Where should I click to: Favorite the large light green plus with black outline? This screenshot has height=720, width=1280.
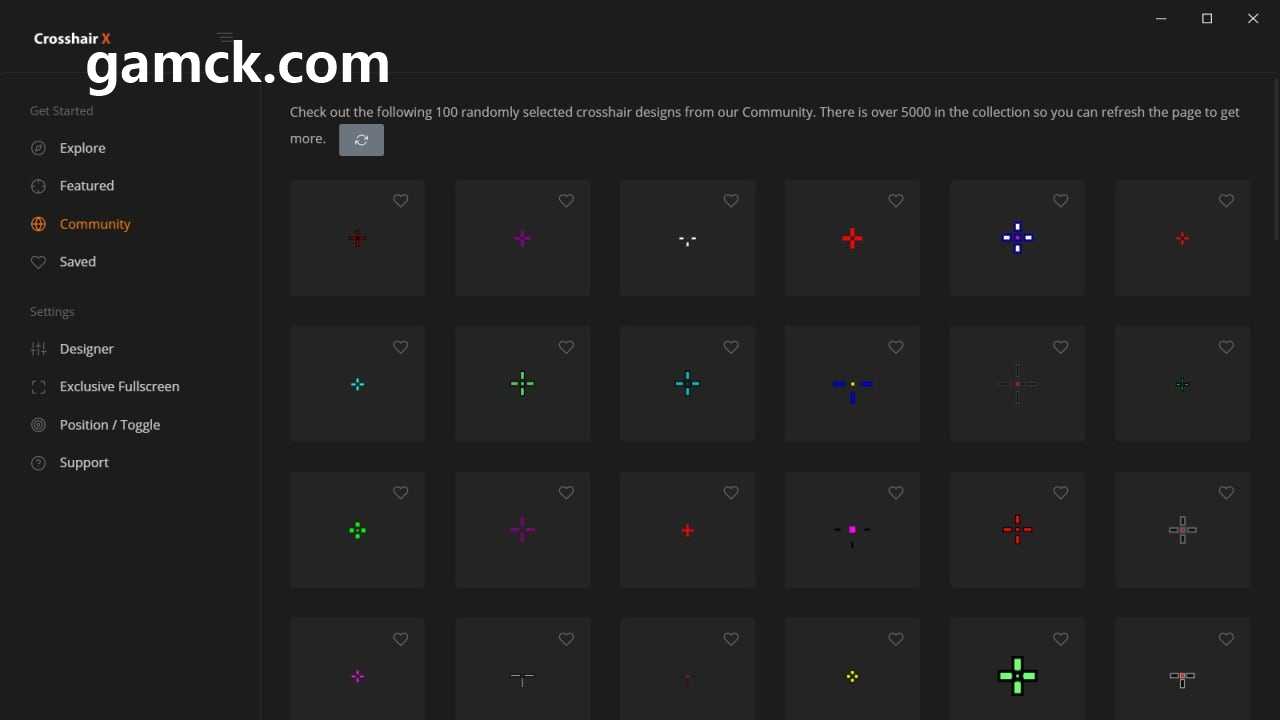[x=1061, y=639]
